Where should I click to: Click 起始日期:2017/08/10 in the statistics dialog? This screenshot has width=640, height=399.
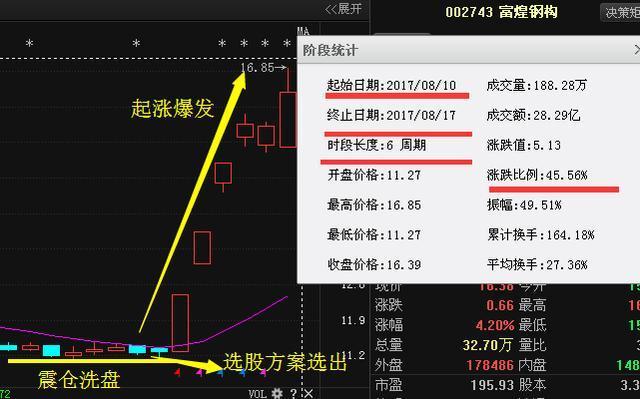391,85
